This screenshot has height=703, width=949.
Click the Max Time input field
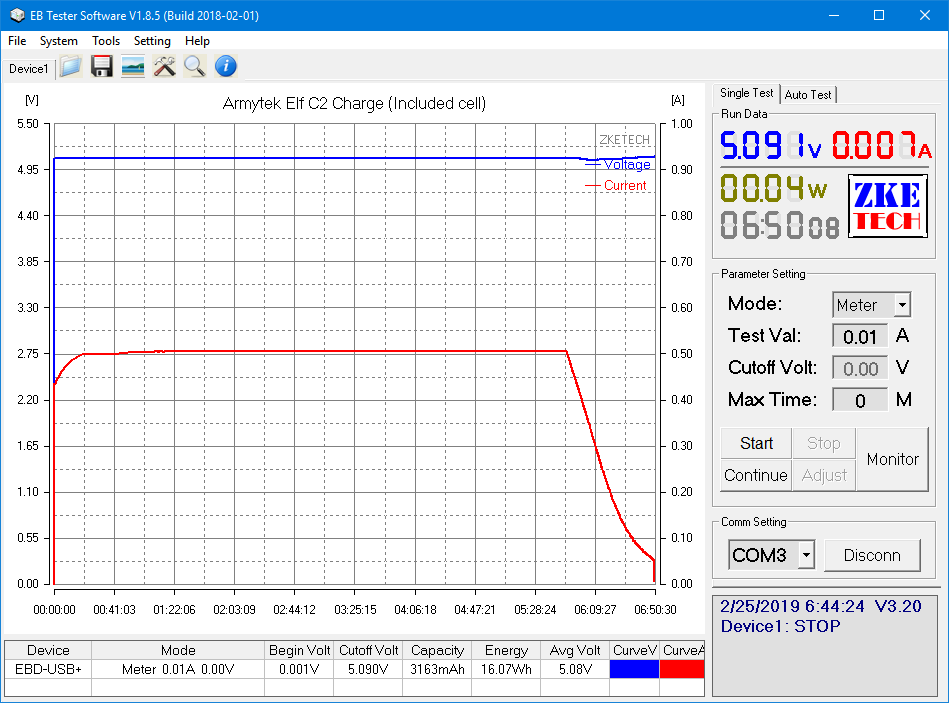click(859, 401)
